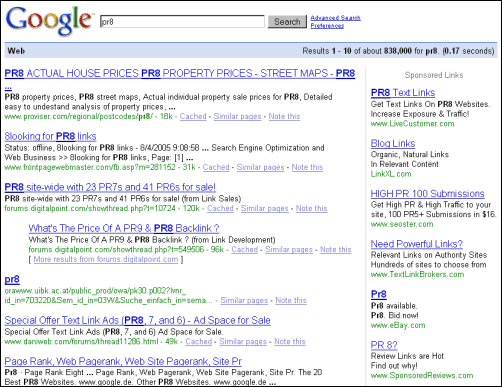Image resolution: width=502 pixels, height=387 pixels.
Task: Click the www.seoster.com URL text
Action: tap(402, 224)
